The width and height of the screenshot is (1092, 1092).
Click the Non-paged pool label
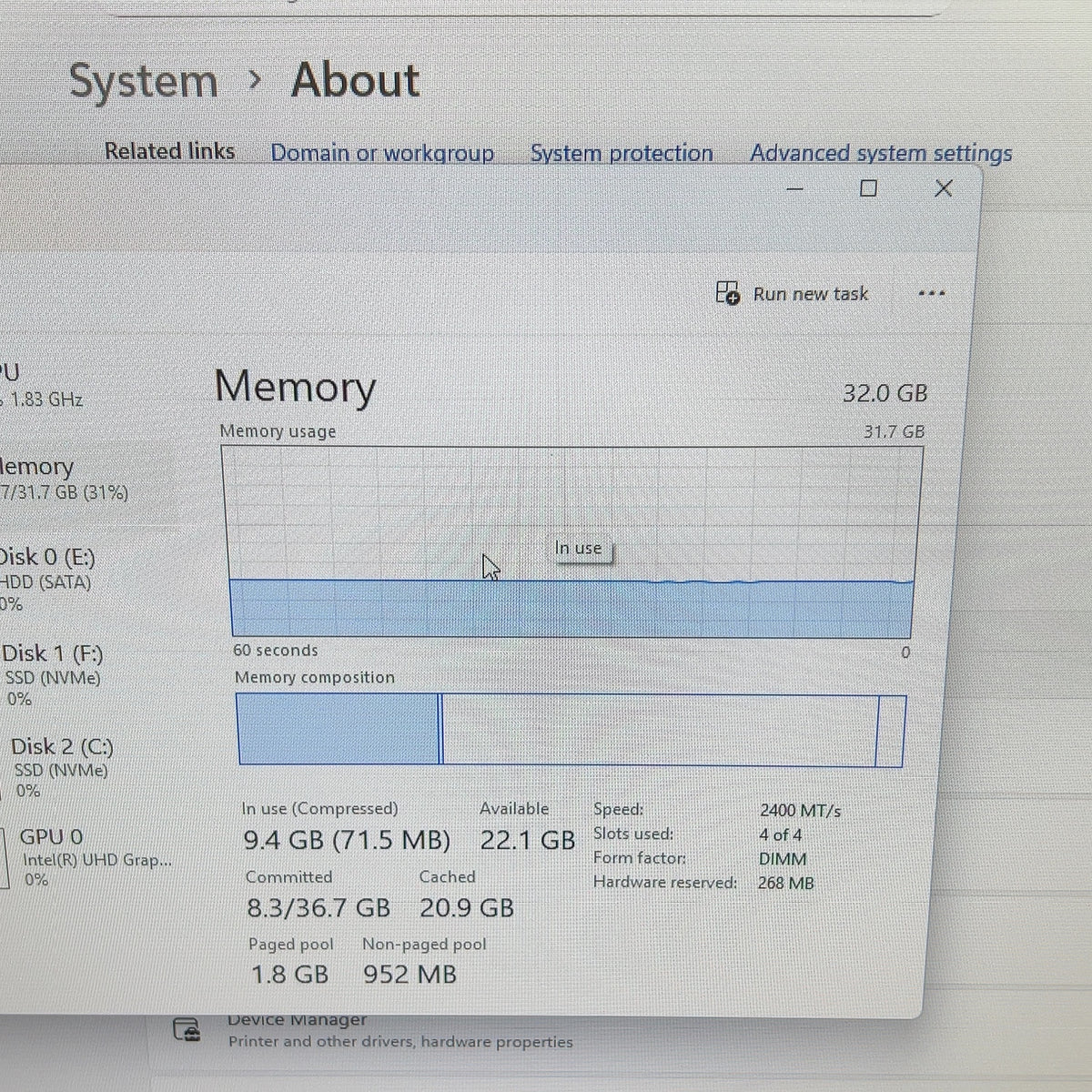click(x=425, y=945)
